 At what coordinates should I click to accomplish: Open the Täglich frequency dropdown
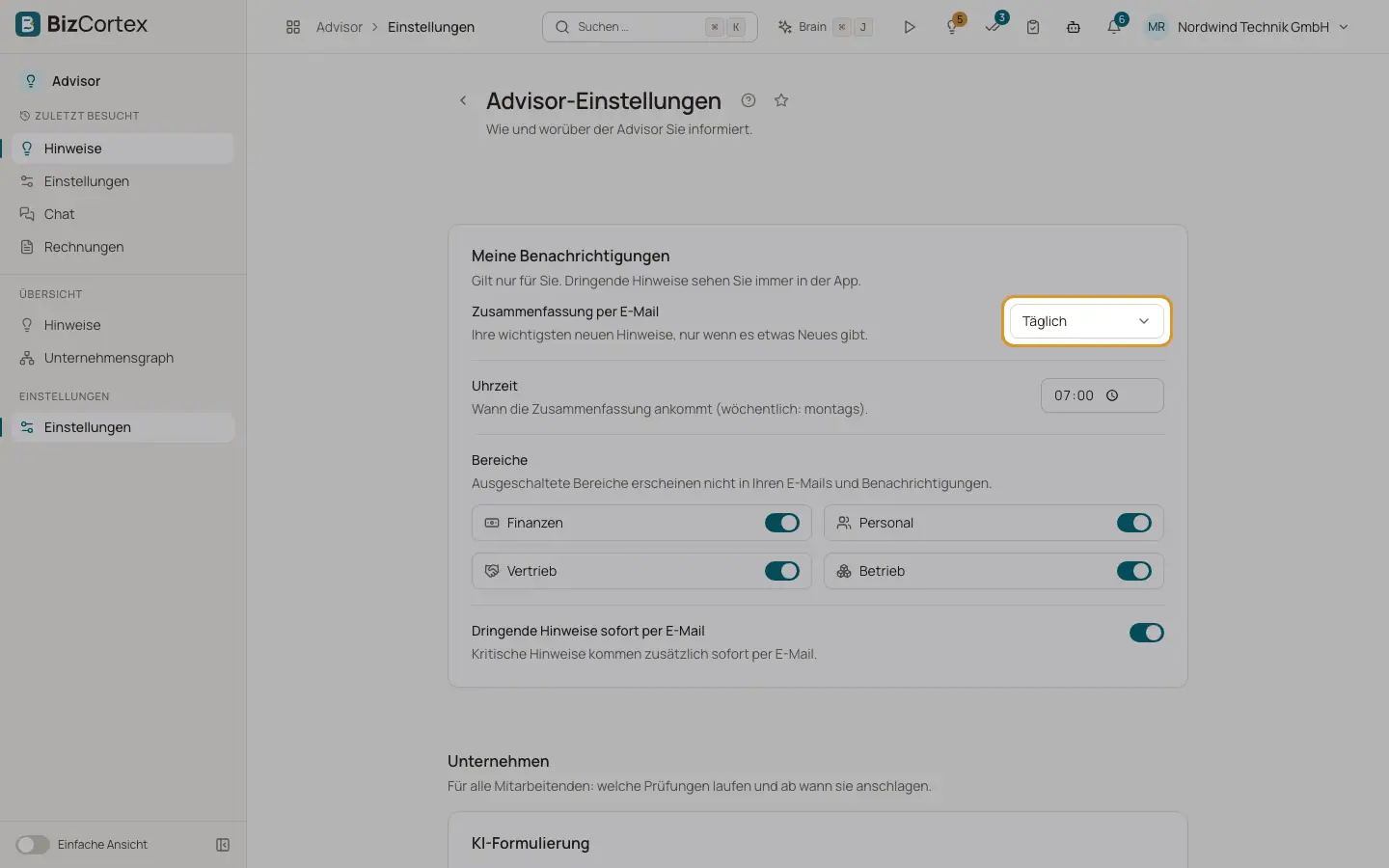pos(1086,321)
